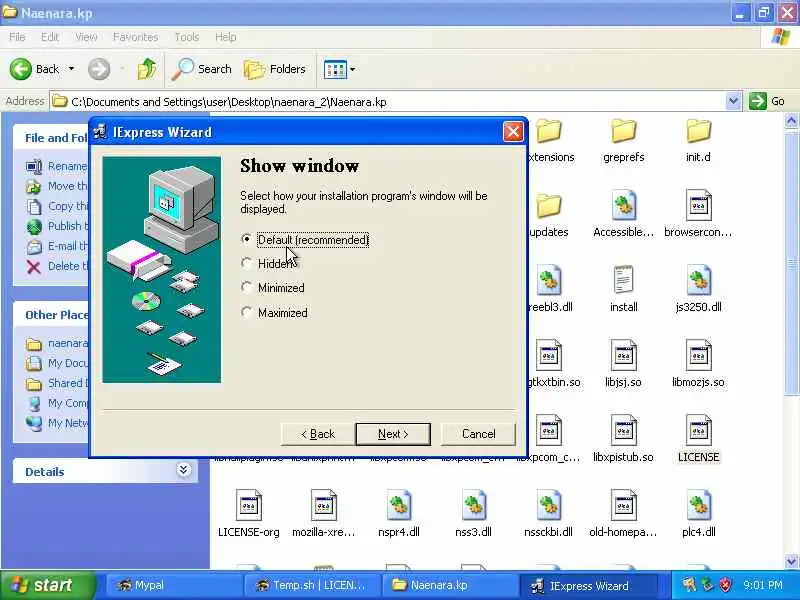Open the Views toolbar button

pyautogui.click(x=335, y=69)
